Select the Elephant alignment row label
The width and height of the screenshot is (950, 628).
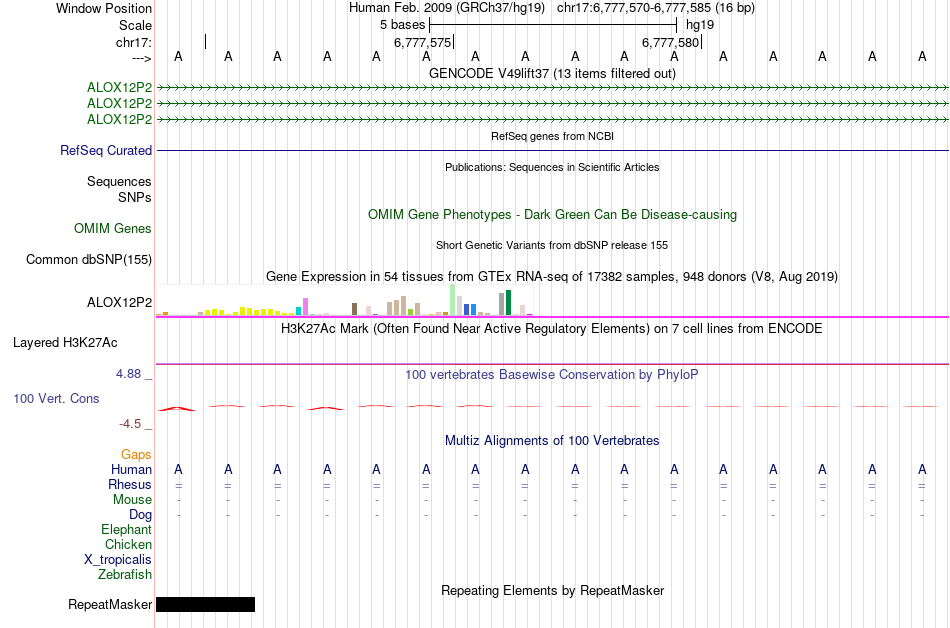point(127,530)
